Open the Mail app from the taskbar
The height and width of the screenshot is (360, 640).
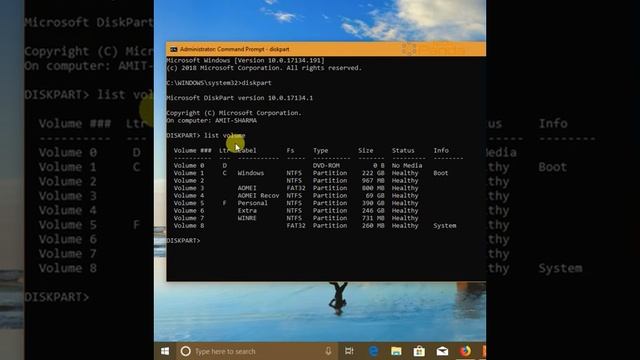click(442, 351)
